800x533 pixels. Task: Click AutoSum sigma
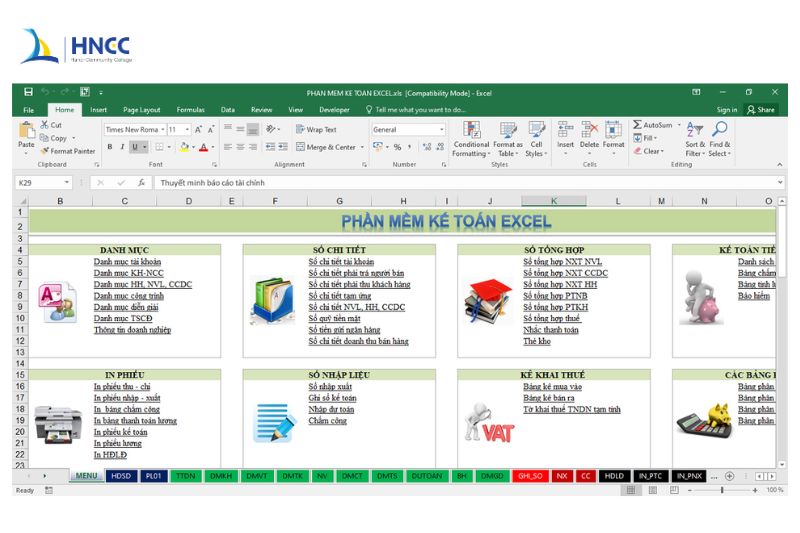coord(638,124)
